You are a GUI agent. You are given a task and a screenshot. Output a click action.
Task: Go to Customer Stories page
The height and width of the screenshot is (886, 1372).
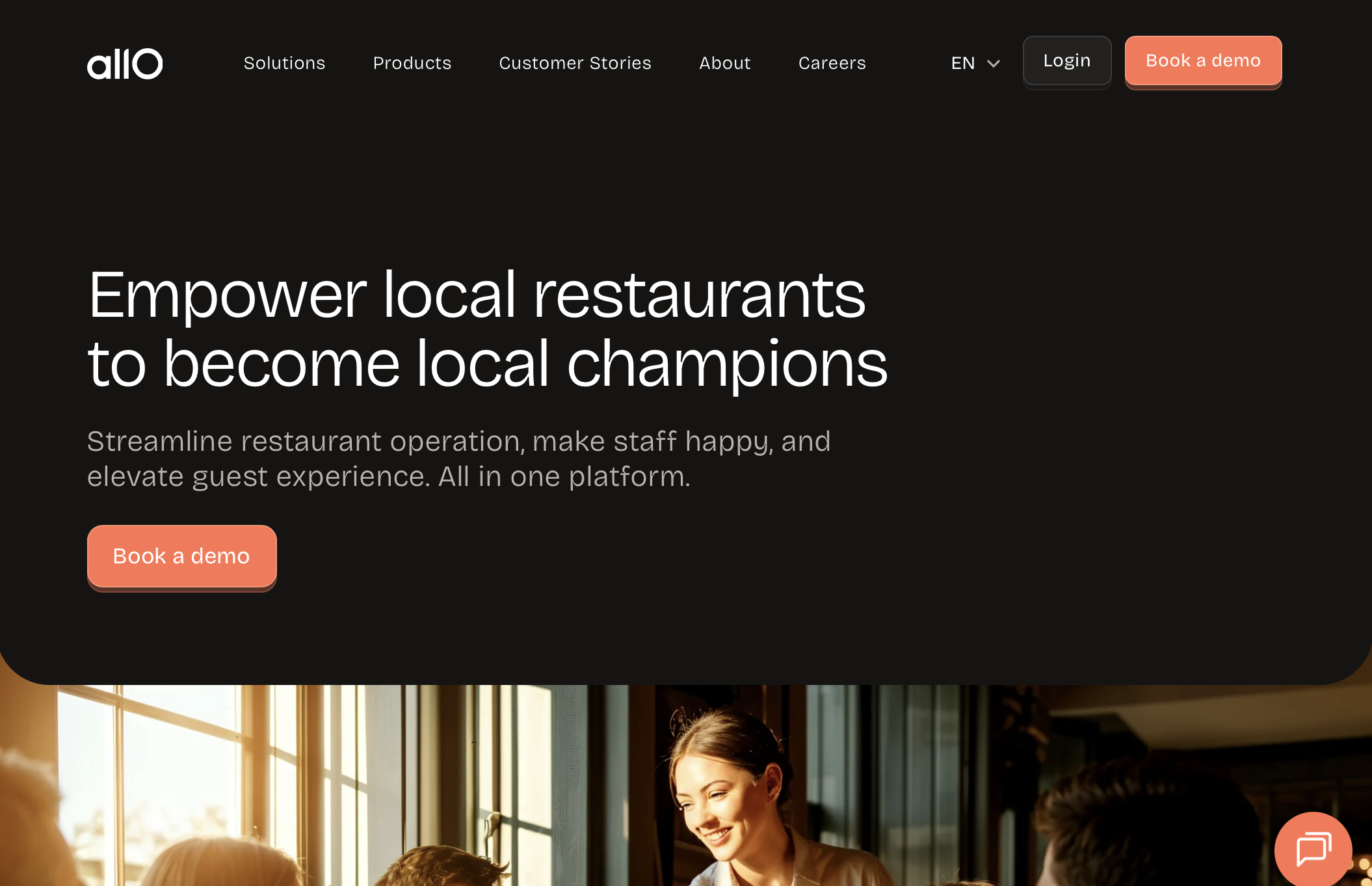(575, 63)
